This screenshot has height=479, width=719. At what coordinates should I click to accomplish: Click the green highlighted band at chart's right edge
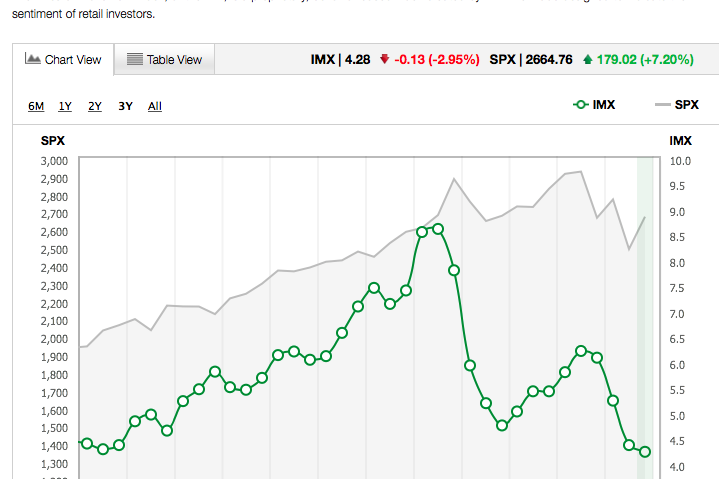(x=645, y=300)
